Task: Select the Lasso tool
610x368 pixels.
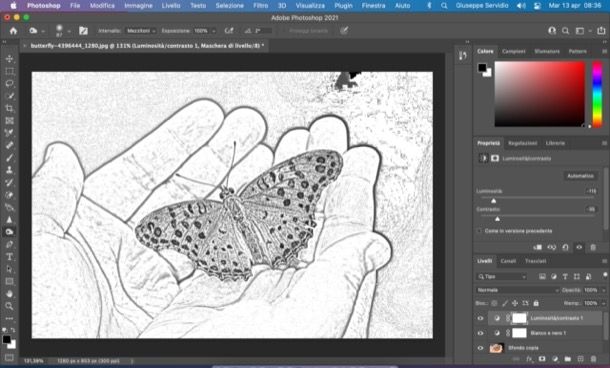Action: (x=9, y=83)
